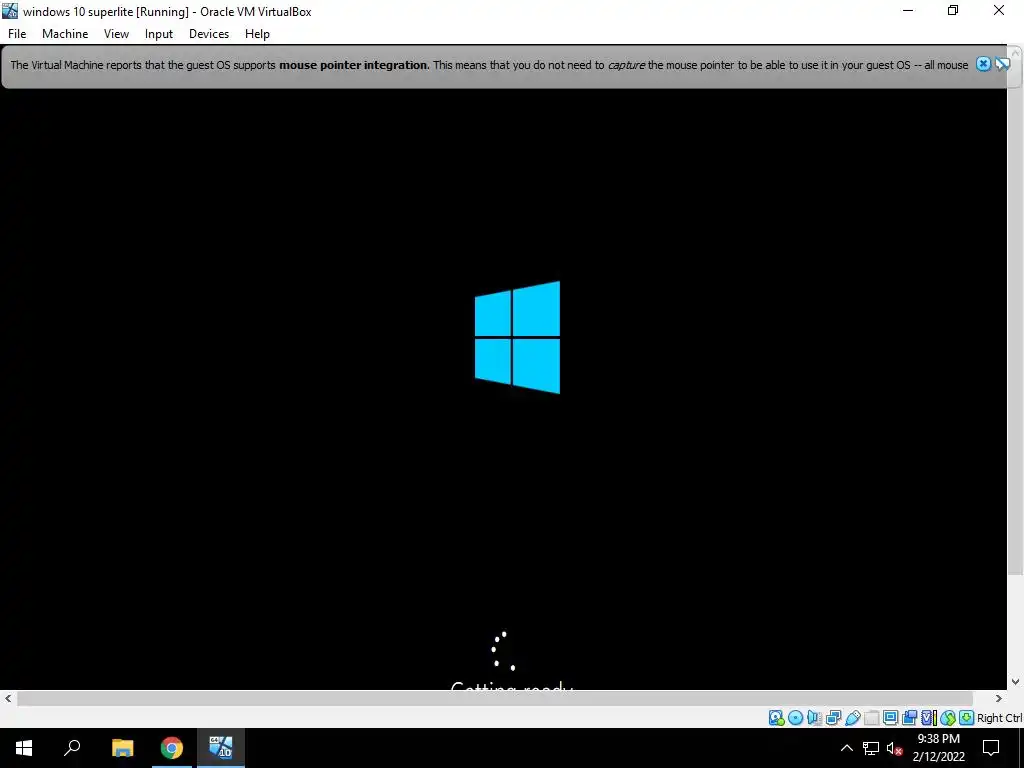This screenshot has width=1024, height=768.
Task: Click the vertical scrollbar down arrow
Action: point(1016,682)
